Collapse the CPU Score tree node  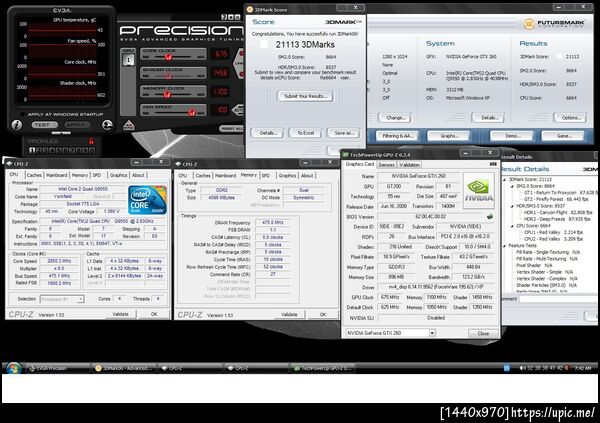[x=513, y=226]
